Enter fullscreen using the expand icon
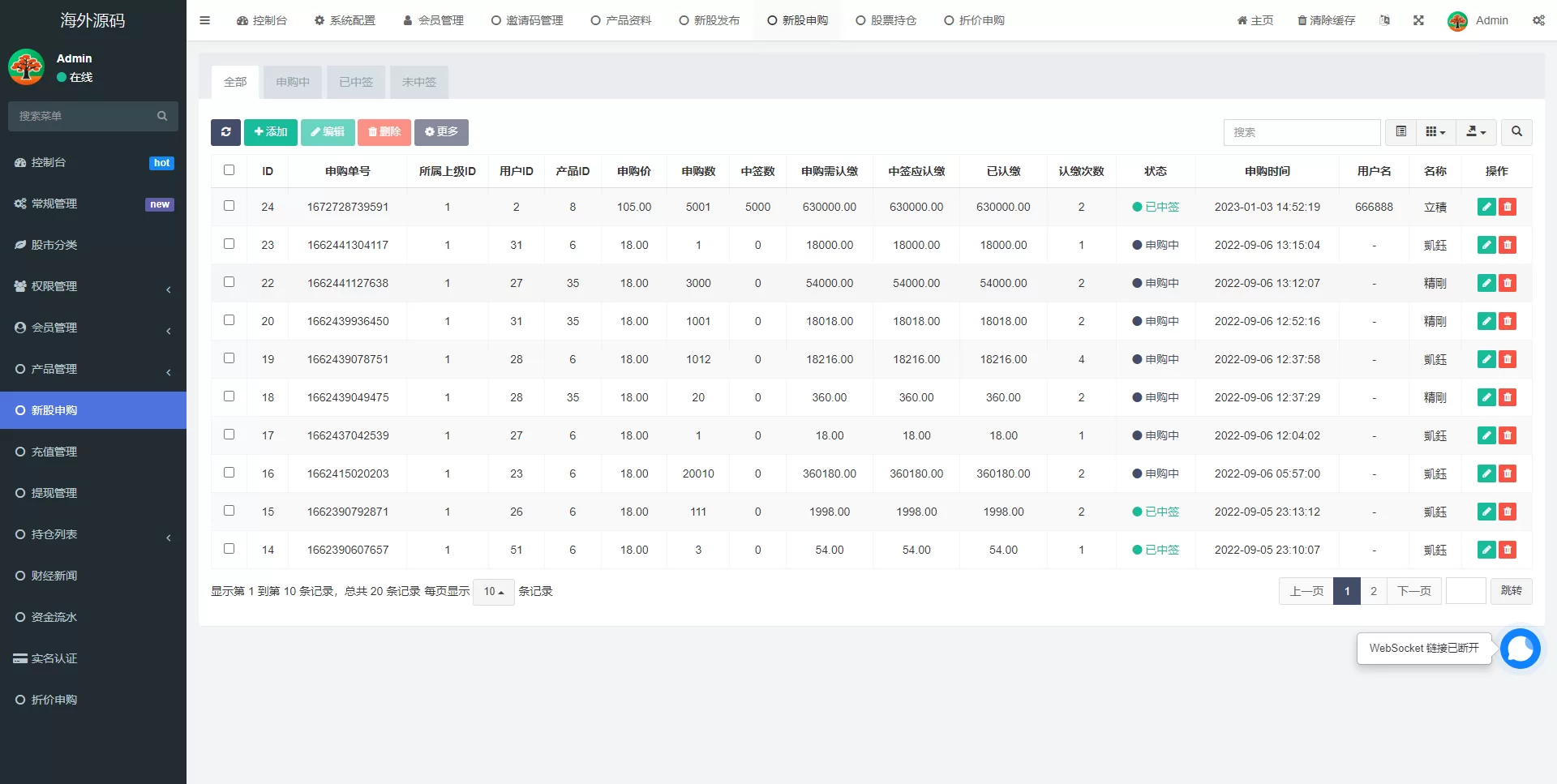 pos(1418,20)
